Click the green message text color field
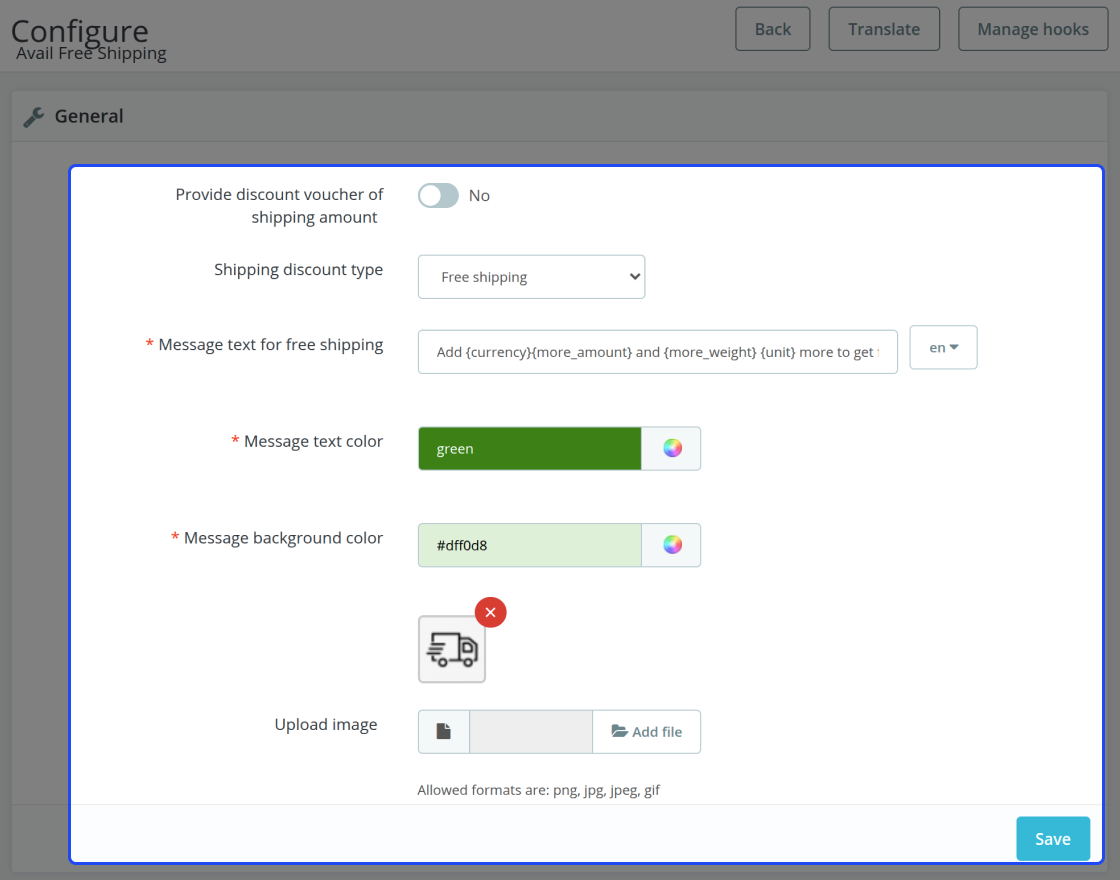1120x880 pixels. 530,449
